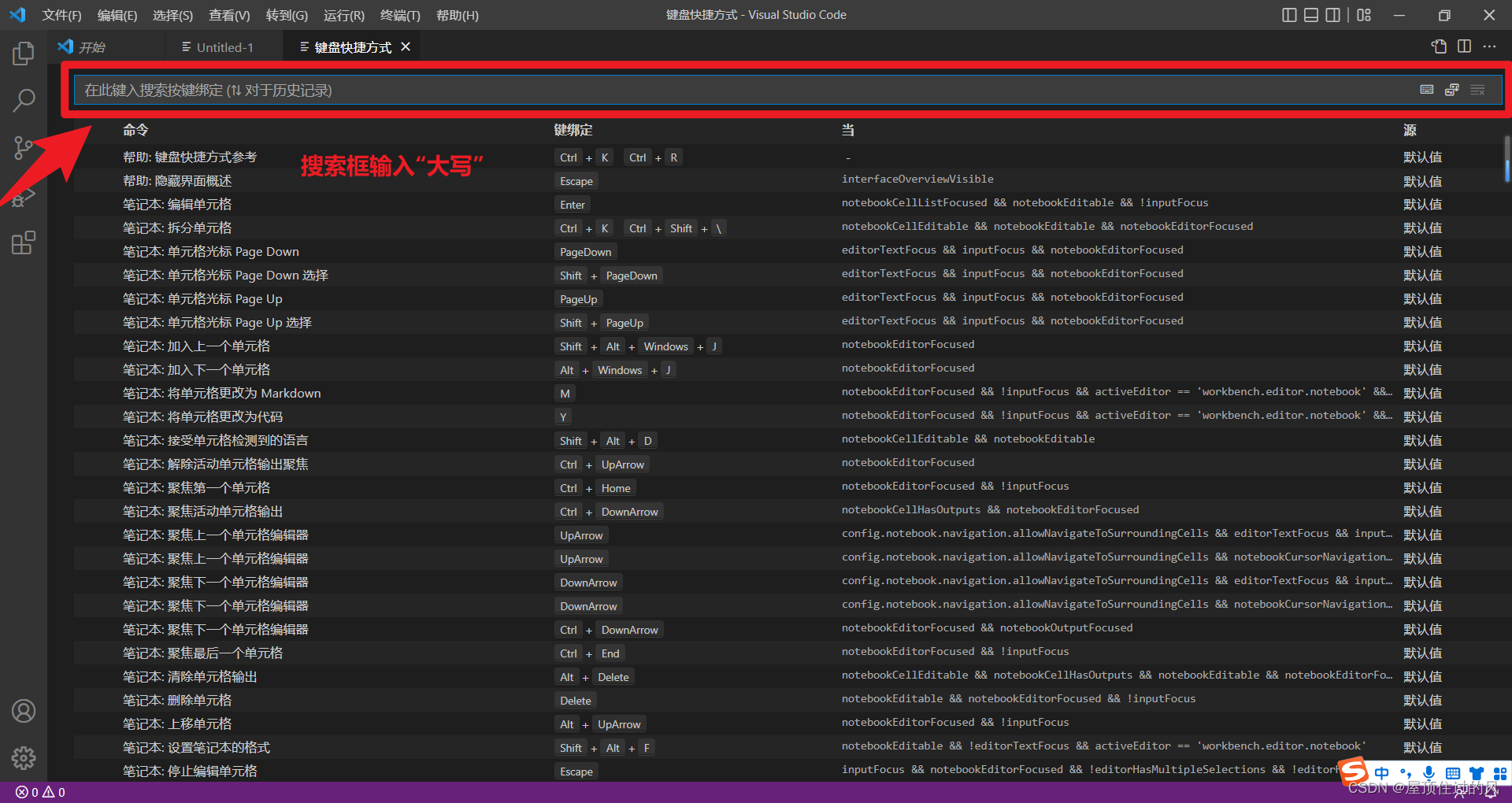The height and width of the screenshot is (803, 1512).
Task: Click the VS Code logo in title bar
Action: 17,15
